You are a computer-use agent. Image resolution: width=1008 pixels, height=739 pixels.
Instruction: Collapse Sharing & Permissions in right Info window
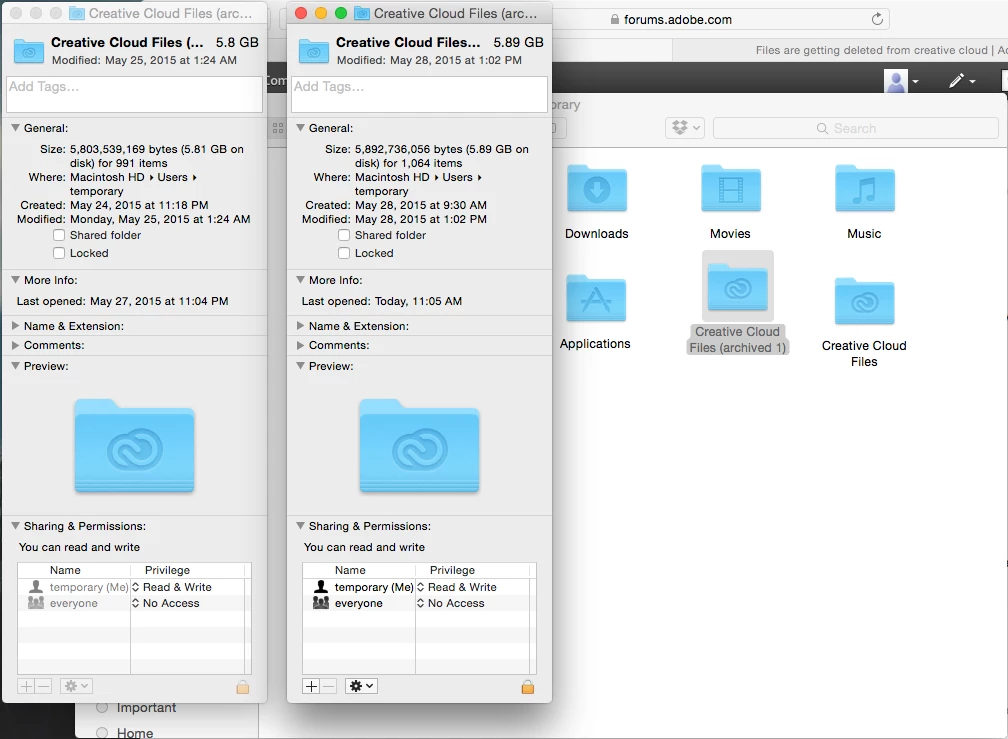(x=300, y=526)
